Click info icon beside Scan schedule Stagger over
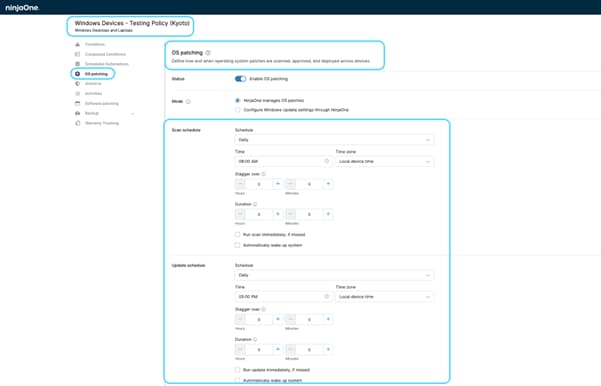The image size is (601, 386). click(264, 174)
